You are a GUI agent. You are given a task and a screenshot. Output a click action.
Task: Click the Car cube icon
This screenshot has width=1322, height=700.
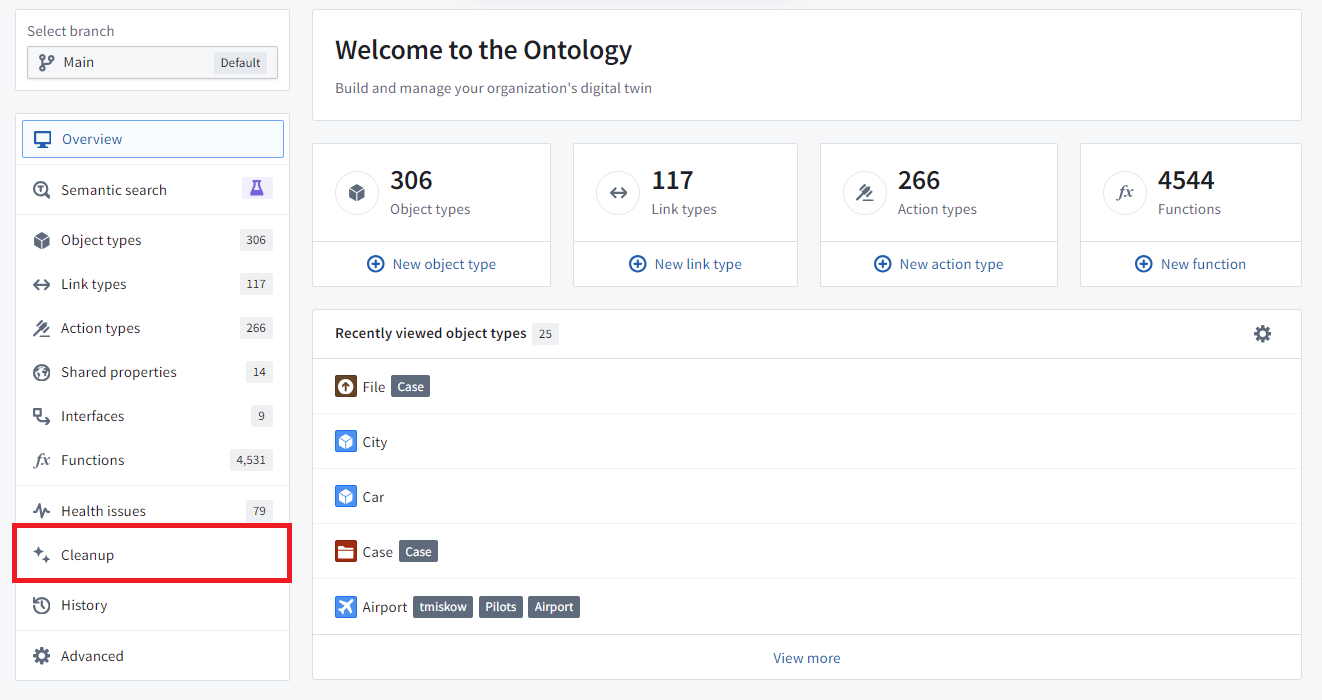click(346, 496)
